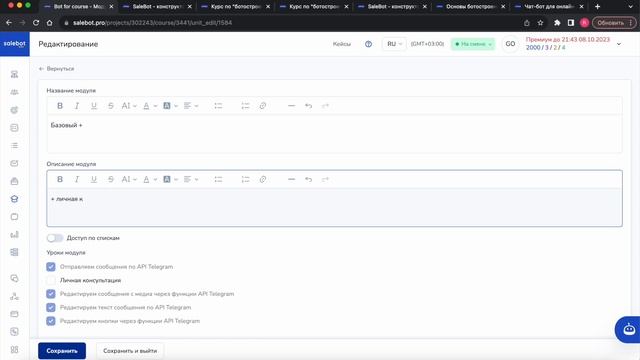This screenshot has width=640, height=360.
Task: Toggle Strikethrough in module name toolbar
Action: point(111,106)
